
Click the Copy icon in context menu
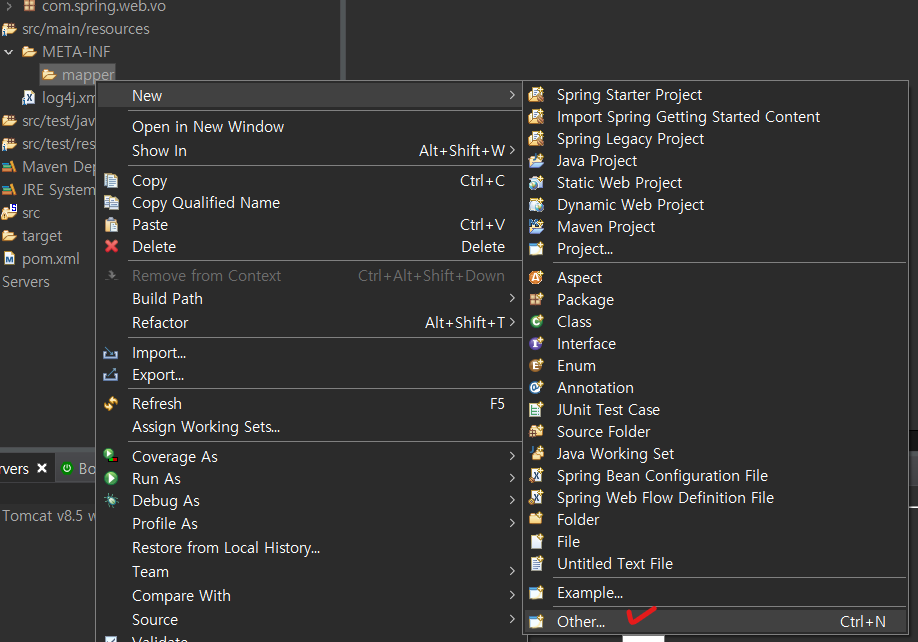111,180
